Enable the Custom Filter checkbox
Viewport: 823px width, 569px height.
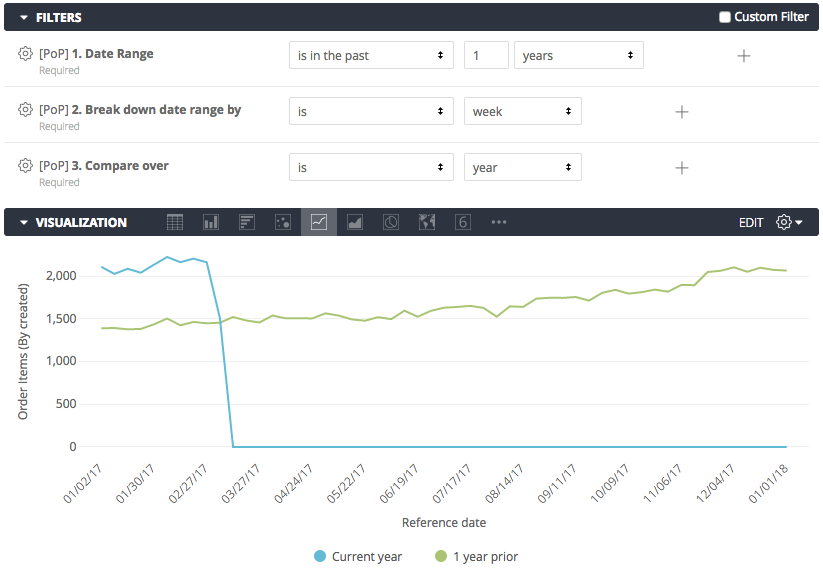coord(725,17)
